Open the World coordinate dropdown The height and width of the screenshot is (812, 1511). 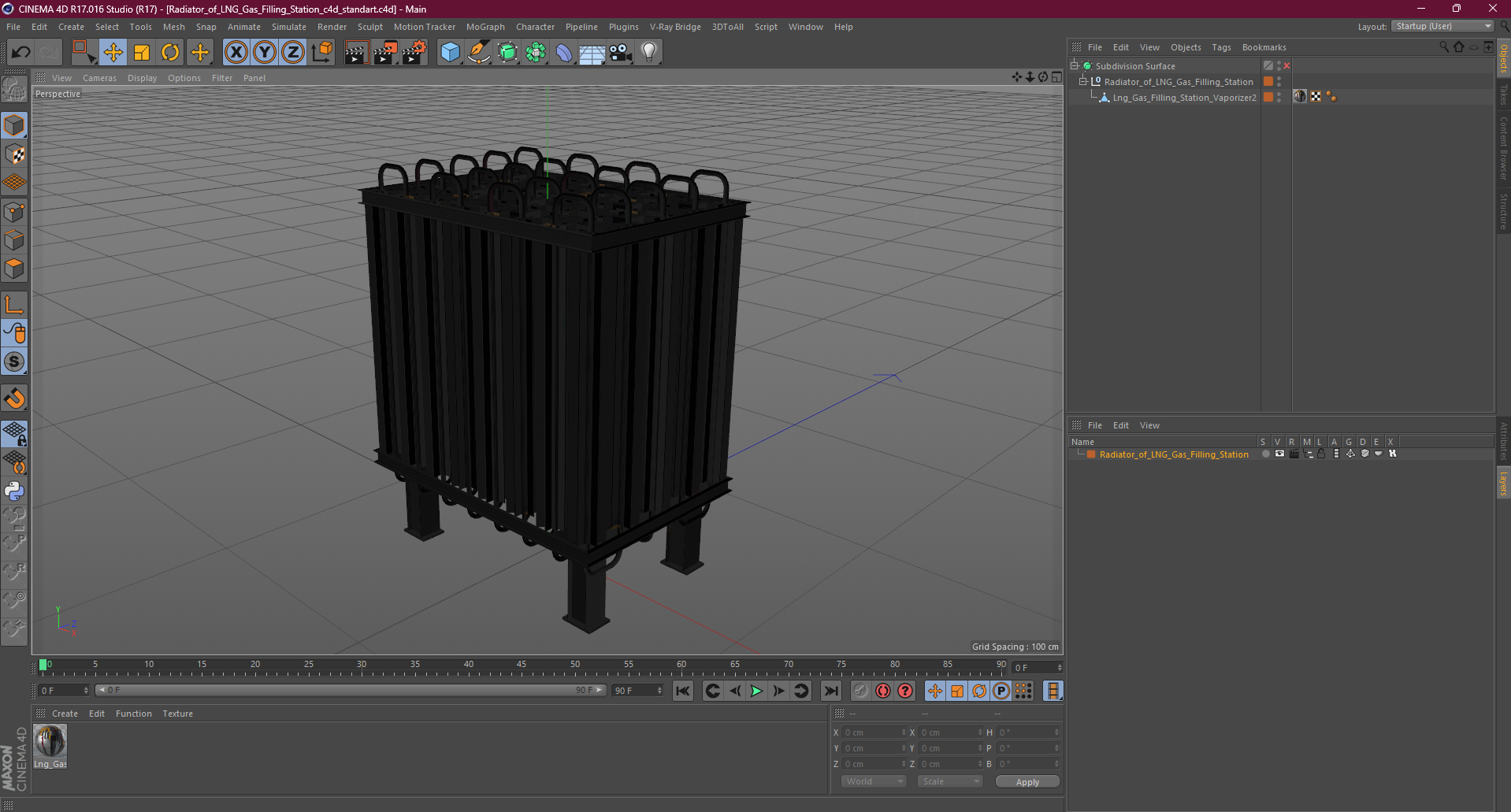coord(874,781)
